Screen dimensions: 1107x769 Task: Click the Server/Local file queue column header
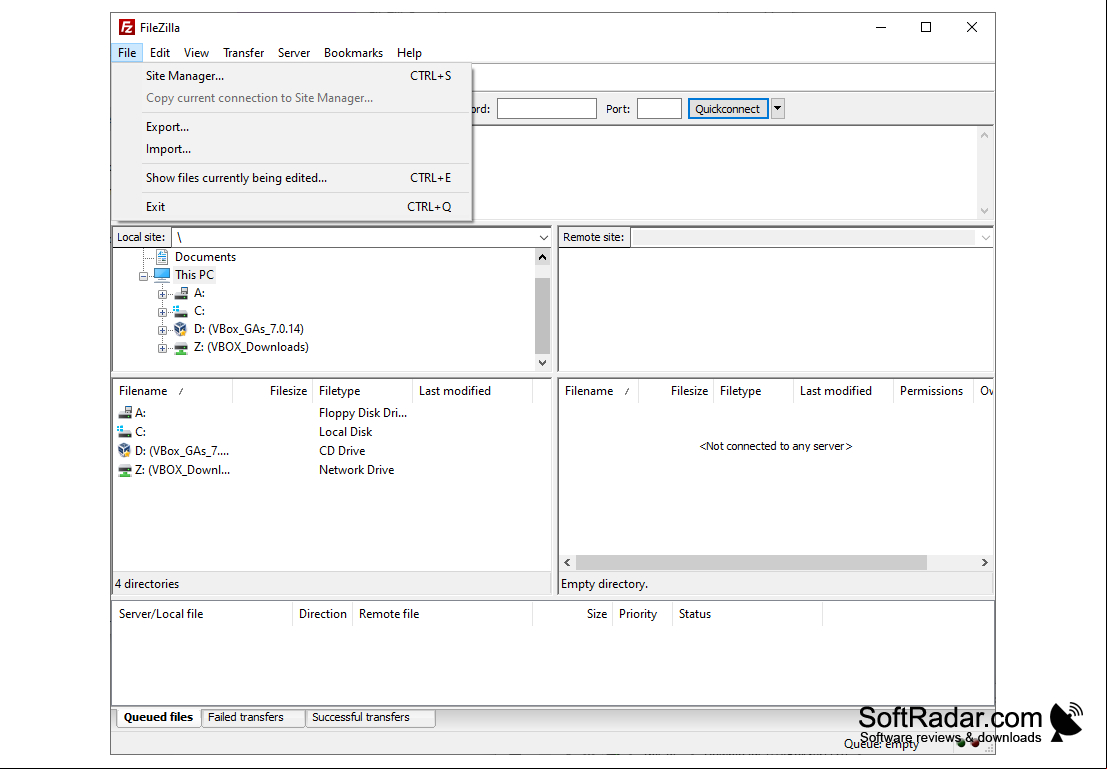pos(202,614)
